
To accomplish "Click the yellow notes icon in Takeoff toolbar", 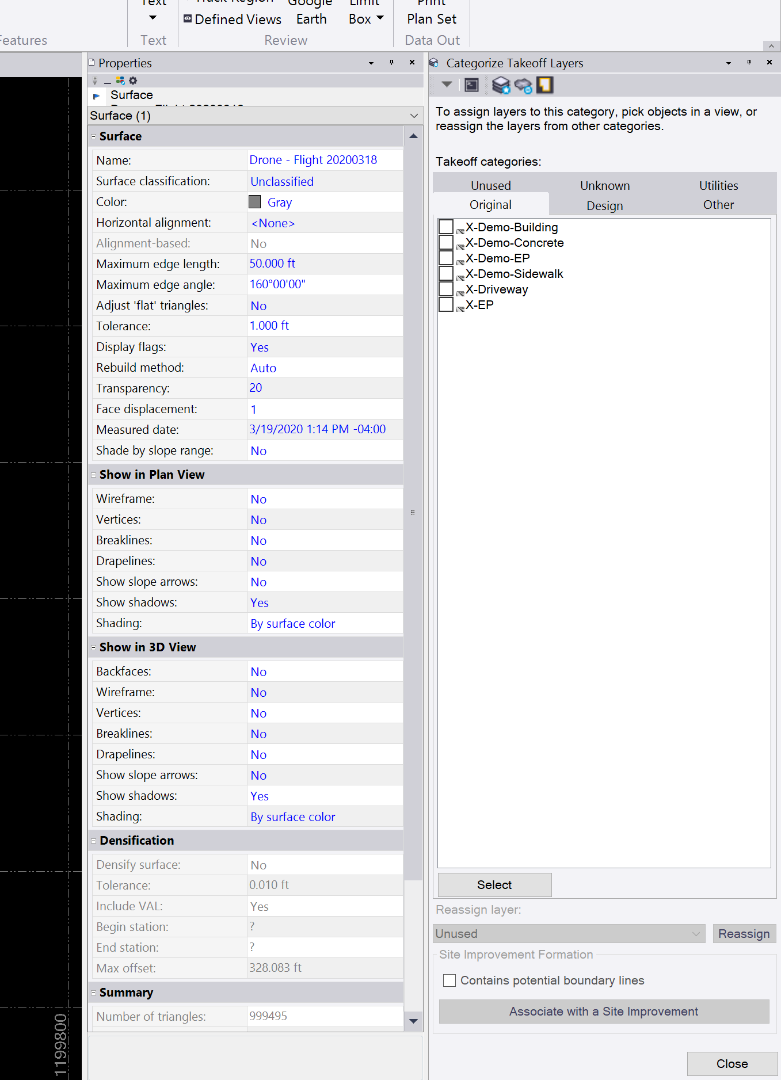I will pyautogui.click(x=545, y=85).
